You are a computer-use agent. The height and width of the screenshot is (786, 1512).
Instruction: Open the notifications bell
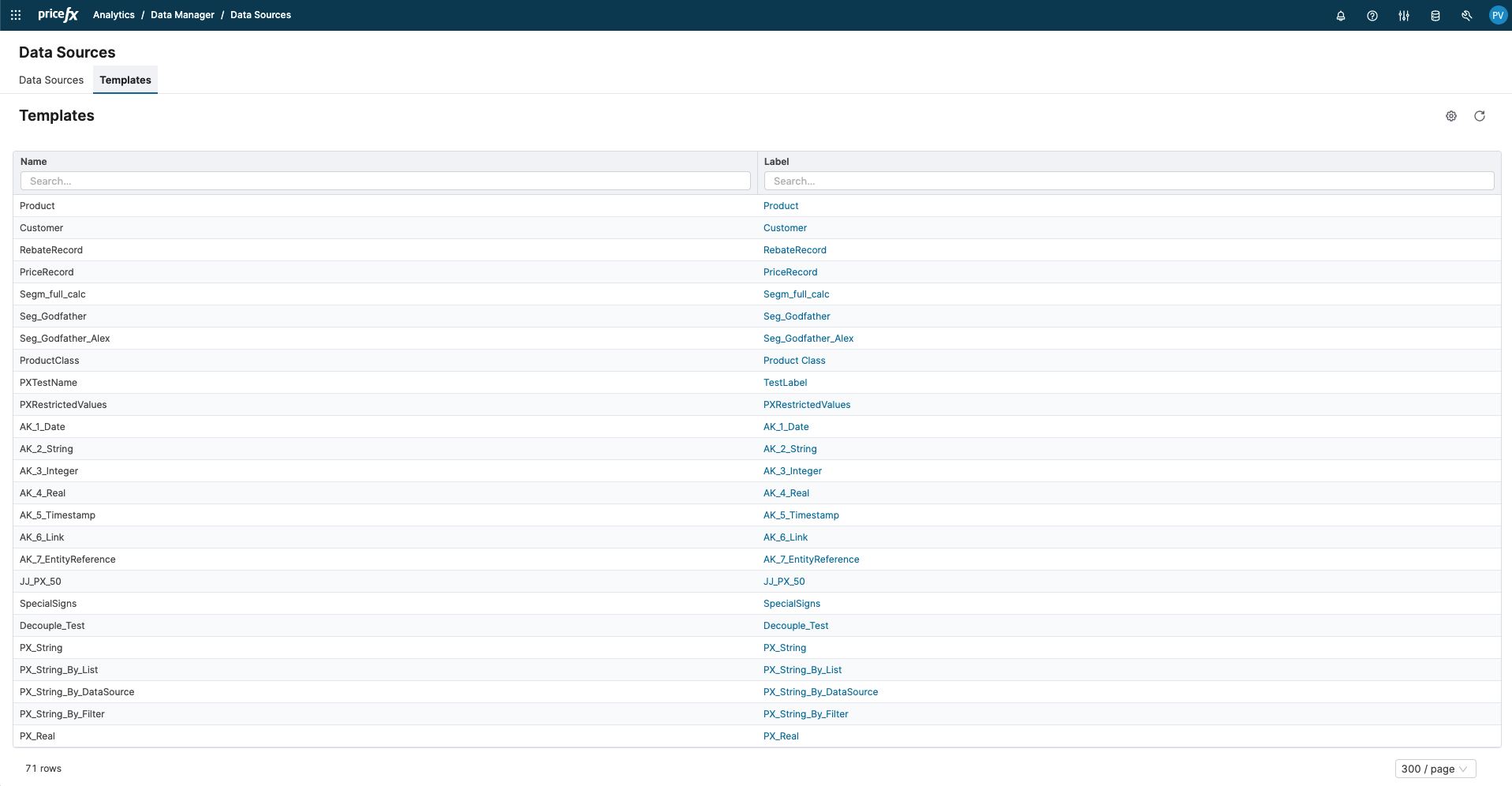click(1340, 16)
